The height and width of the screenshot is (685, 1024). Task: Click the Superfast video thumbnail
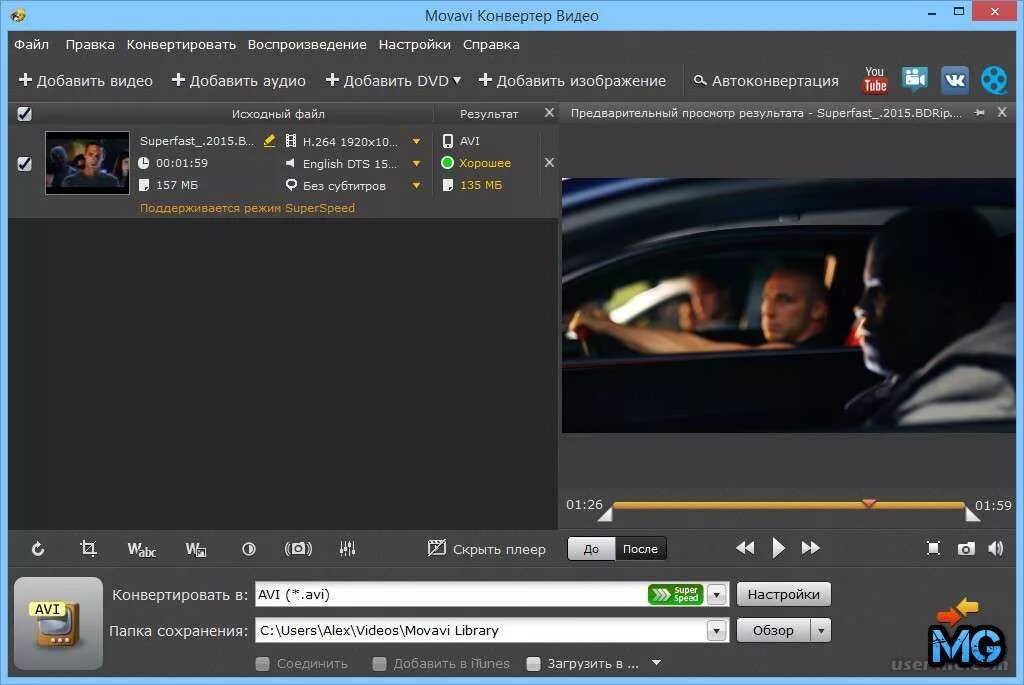tap(88, 163)
